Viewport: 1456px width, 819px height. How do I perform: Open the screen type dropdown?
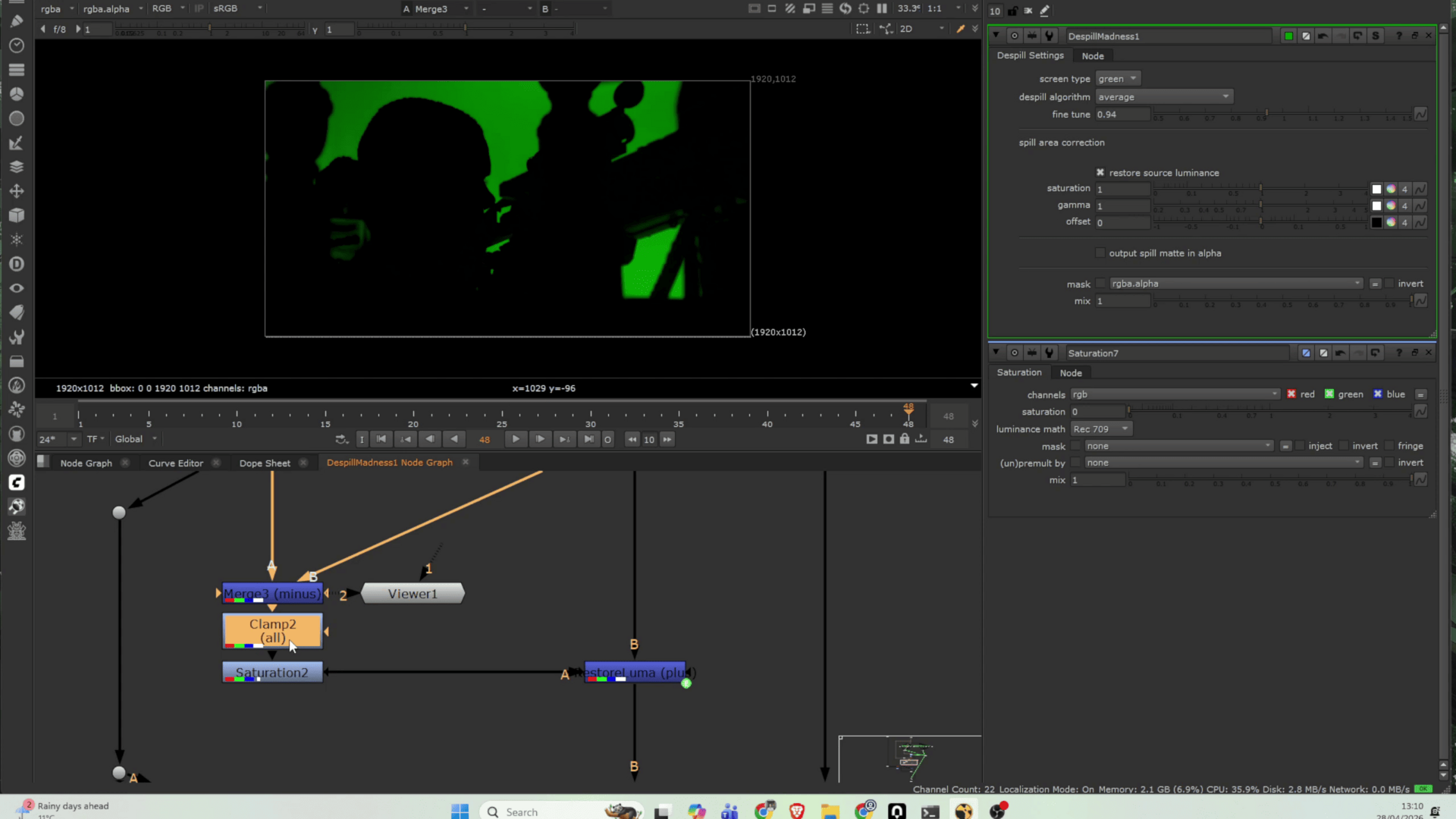(1118, 79)
